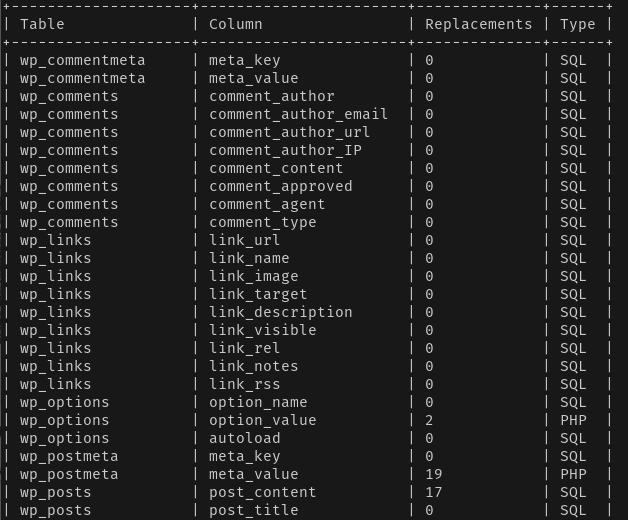Click the Column header text

[236, 24]
